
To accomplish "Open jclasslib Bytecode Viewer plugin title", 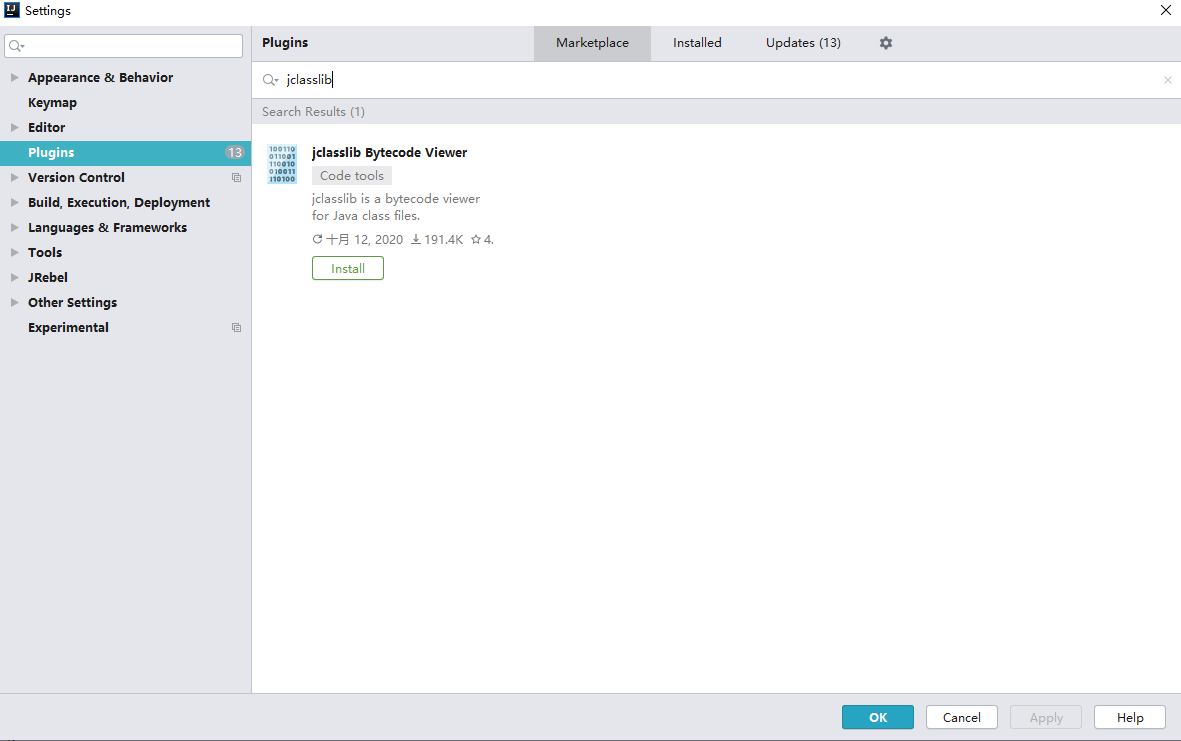I will pyautogui.click(x=389, y=152).
